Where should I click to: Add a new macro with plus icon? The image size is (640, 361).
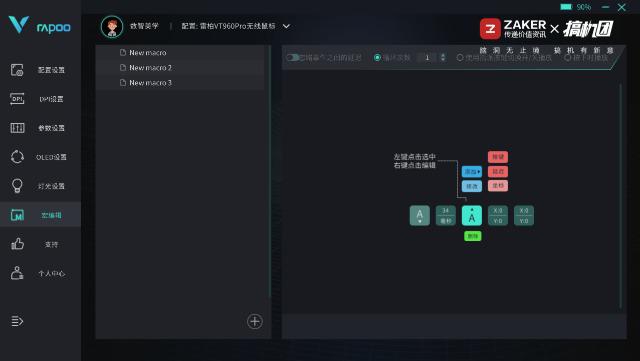pyautogui.click(x=255, y=321)
